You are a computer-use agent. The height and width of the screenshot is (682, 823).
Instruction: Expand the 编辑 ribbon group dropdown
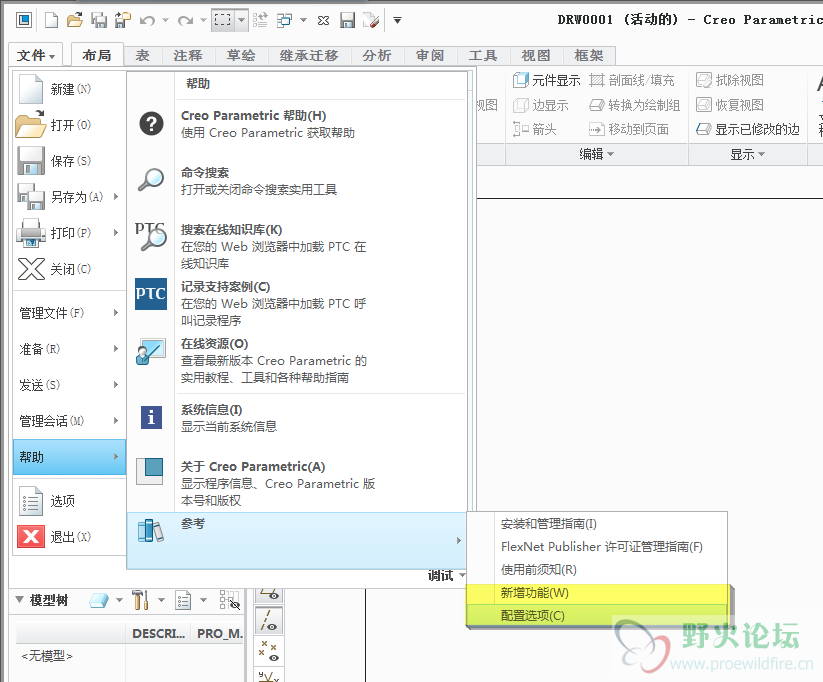[596, 154]
